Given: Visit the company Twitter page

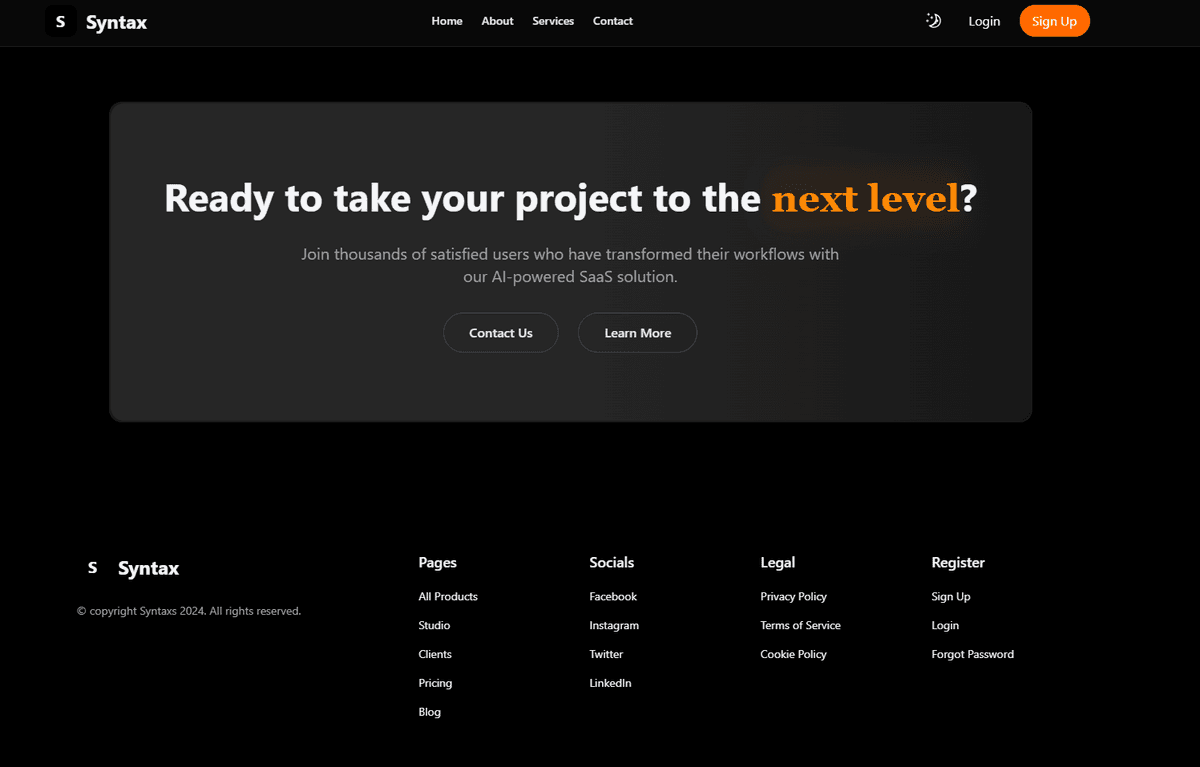Looking at the screenshot, I should point(606,654).
